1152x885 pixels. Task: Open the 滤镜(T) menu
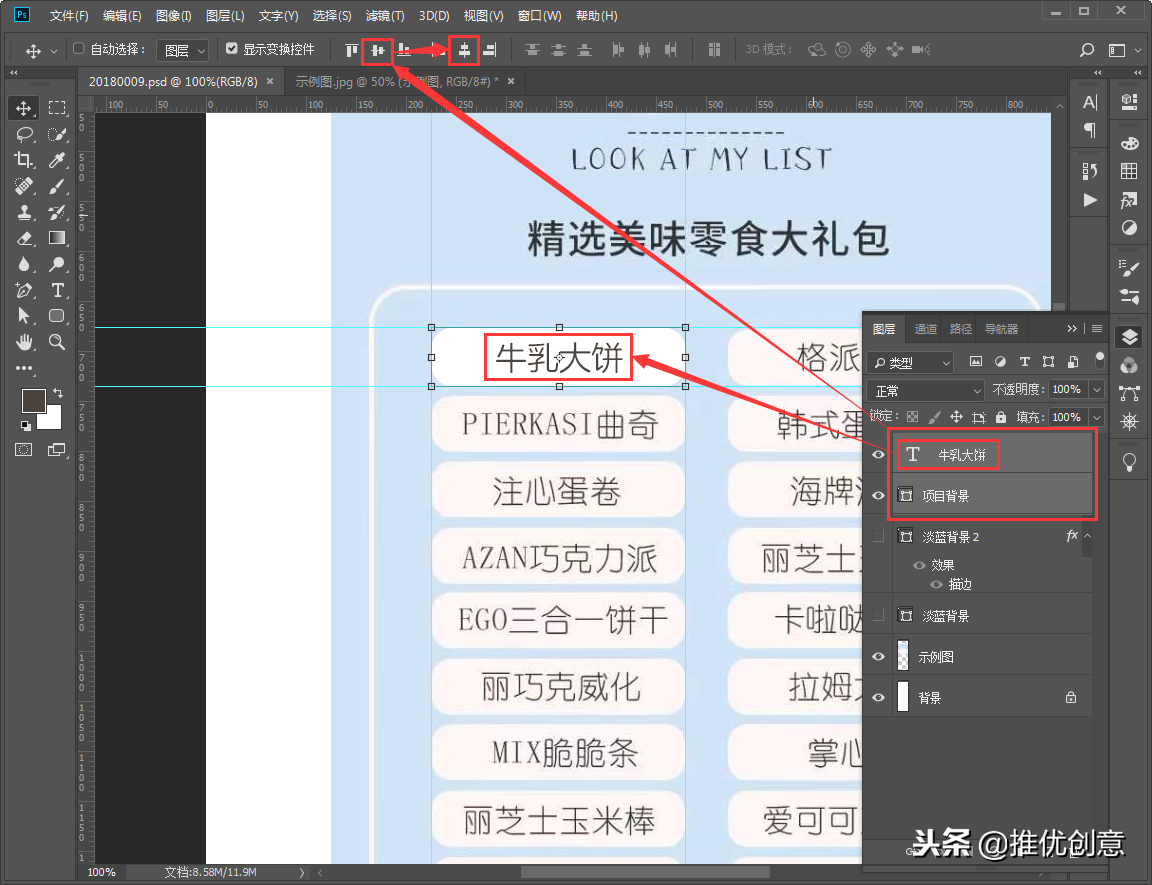[385, 15]
